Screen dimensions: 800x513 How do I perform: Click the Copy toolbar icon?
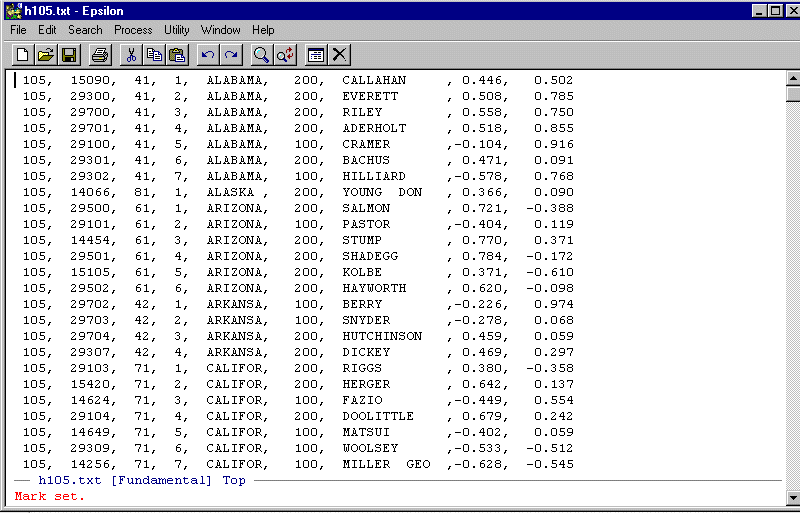[x=154, y=55]
